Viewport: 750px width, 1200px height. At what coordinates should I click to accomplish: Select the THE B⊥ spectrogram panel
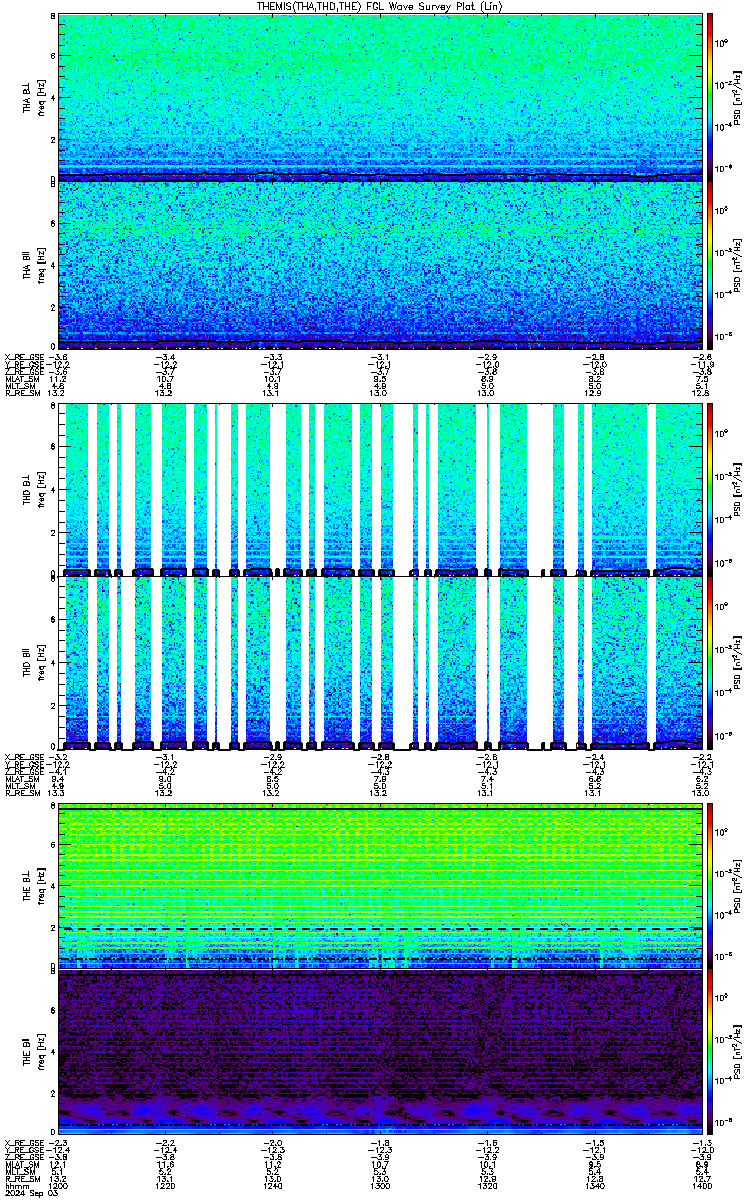(380, 886)
